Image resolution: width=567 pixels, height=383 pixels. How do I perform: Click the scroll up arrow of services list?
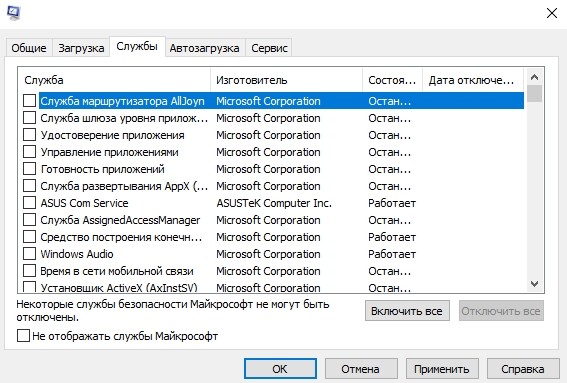point(534,77)
